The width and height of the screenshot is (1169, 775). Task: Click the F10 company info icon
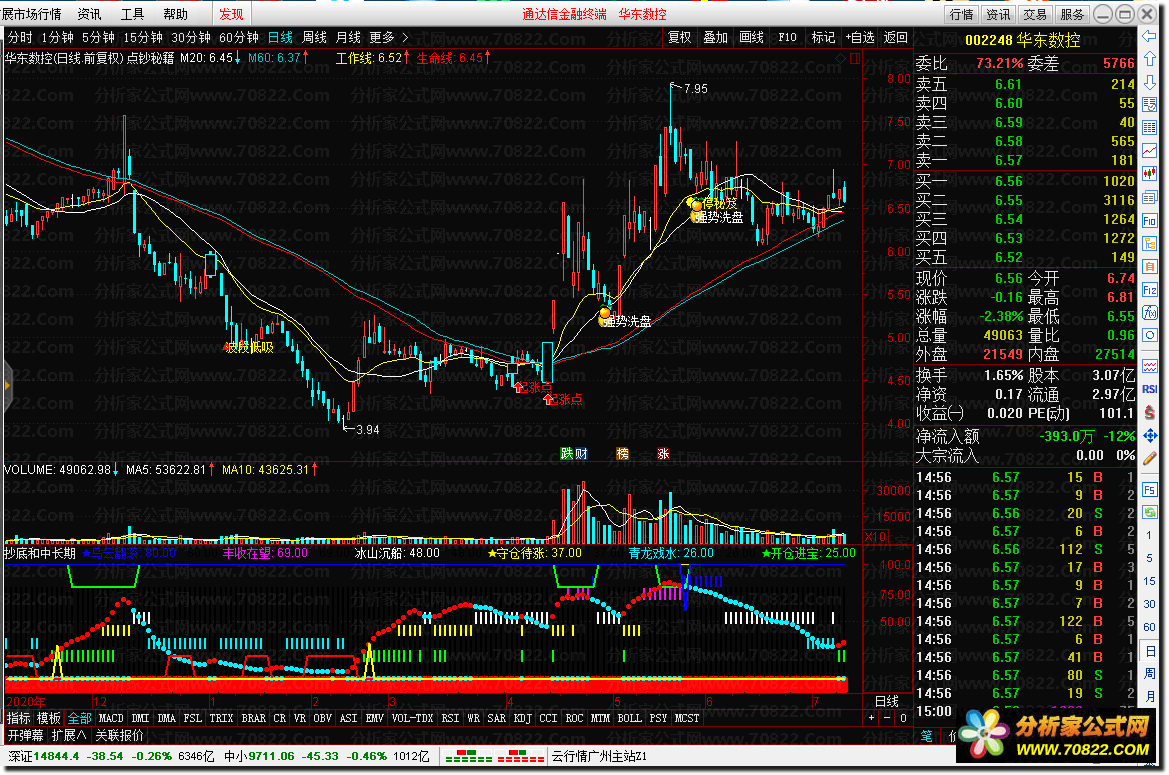tap(1149, 221)
